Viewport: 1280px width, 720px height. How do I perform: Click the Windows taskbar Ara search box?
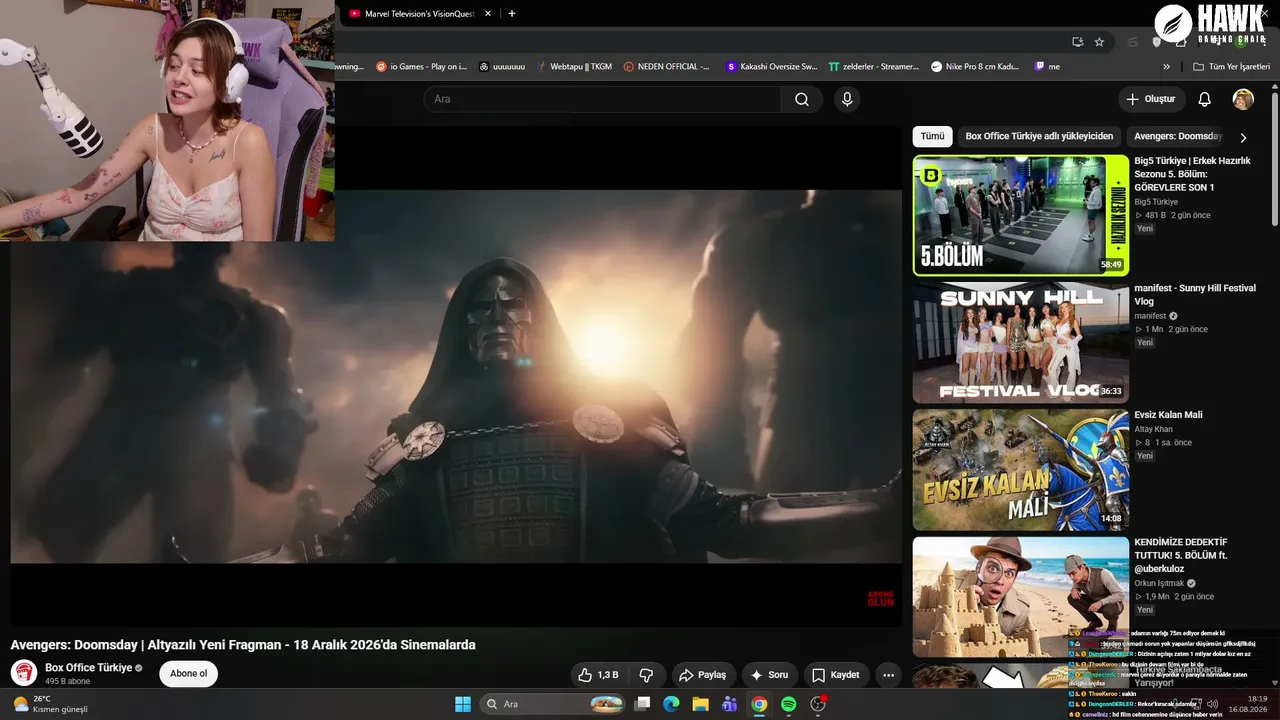pyautogui.click(x=554, y=704)
